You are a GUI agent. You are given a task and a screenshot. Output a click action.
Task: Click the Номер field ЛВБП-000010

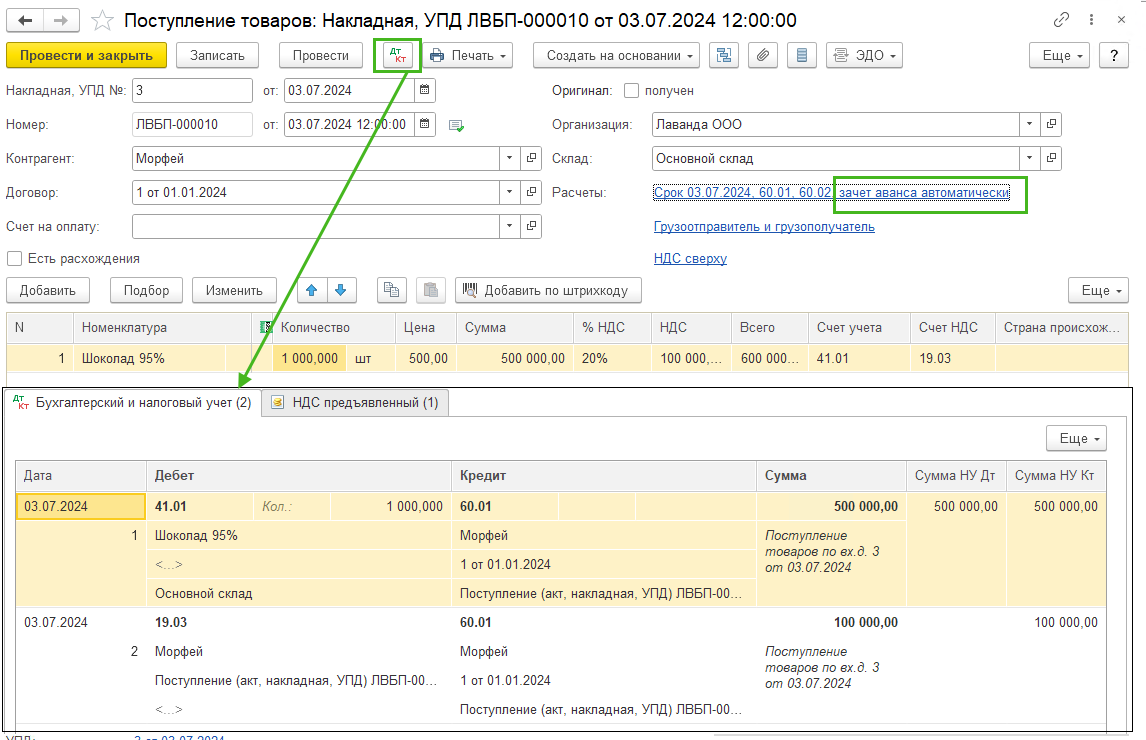(x=192, y=124)
